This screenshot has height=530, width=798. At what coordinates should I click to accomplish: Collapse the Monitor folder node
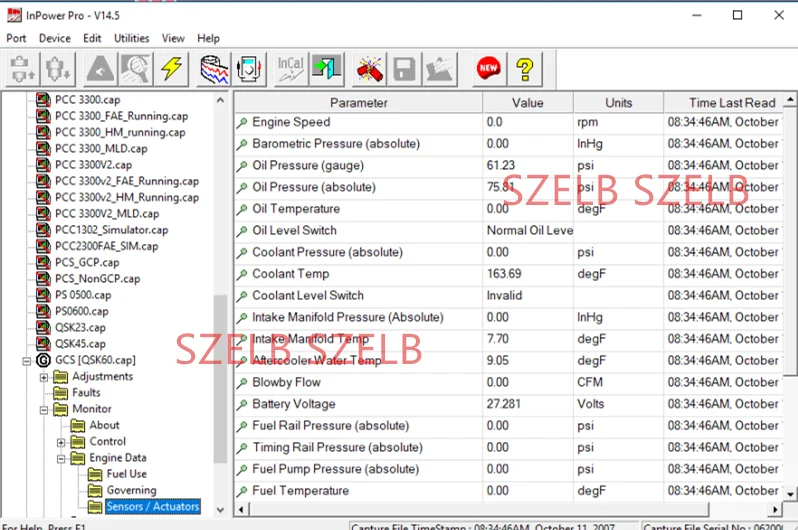coord(44,410)
